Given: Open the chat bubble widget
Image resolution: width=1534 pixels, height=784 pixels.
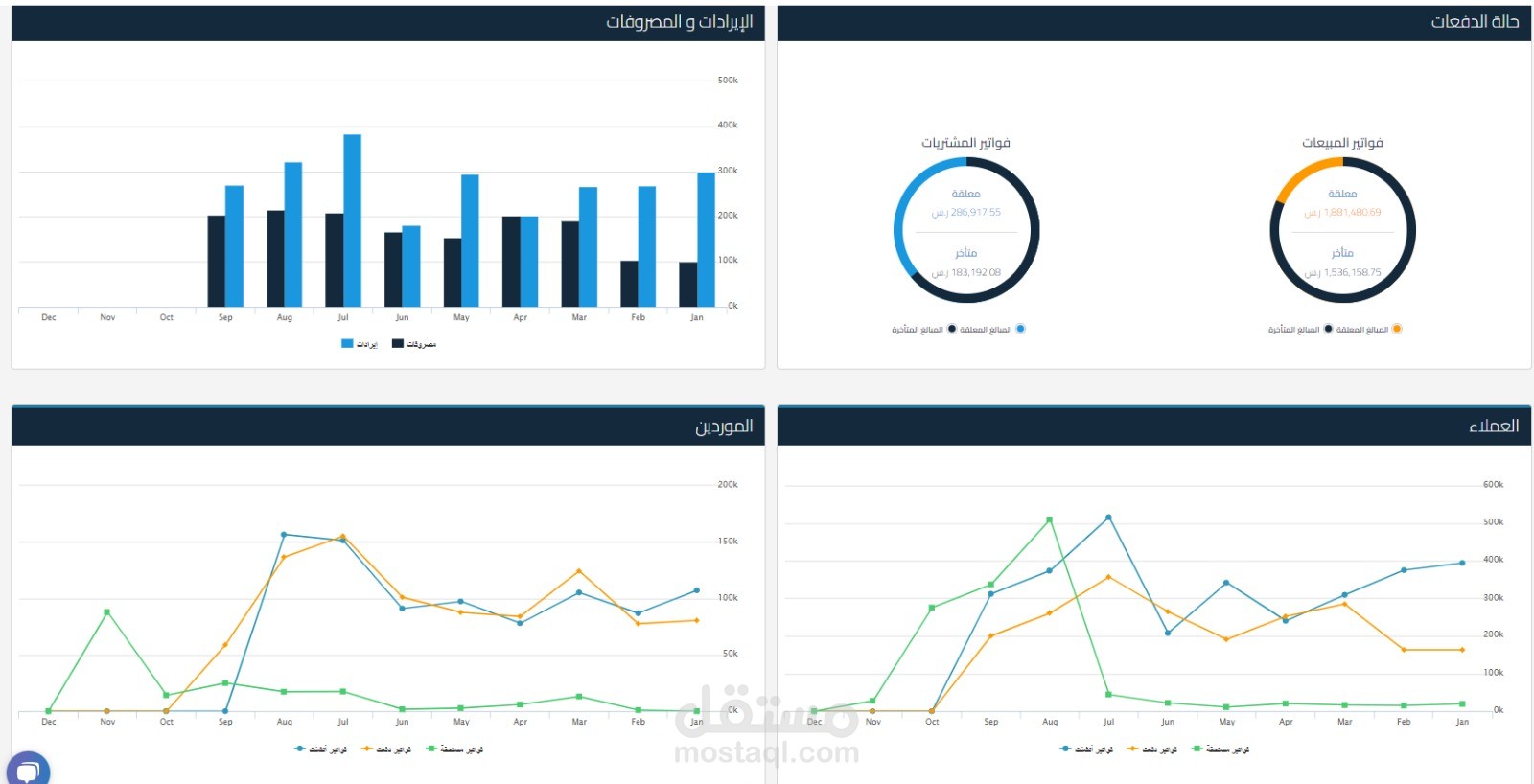Looking at the screenshot, I should click(28, 770).
